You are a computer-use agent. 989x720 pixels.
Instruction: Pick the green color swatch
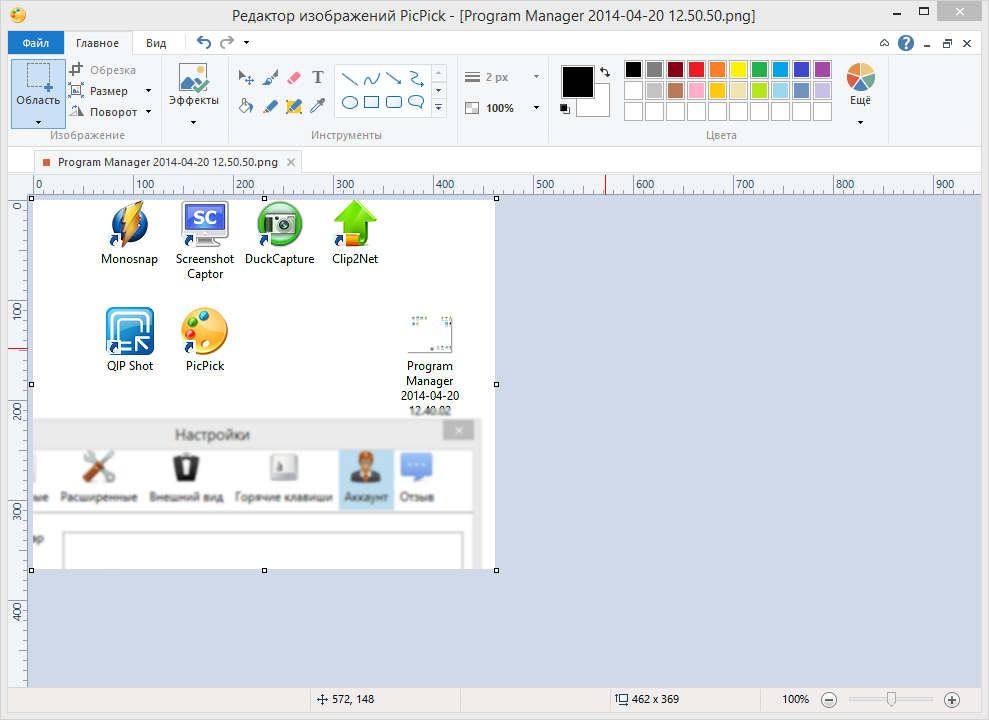[x=759, y=69]
